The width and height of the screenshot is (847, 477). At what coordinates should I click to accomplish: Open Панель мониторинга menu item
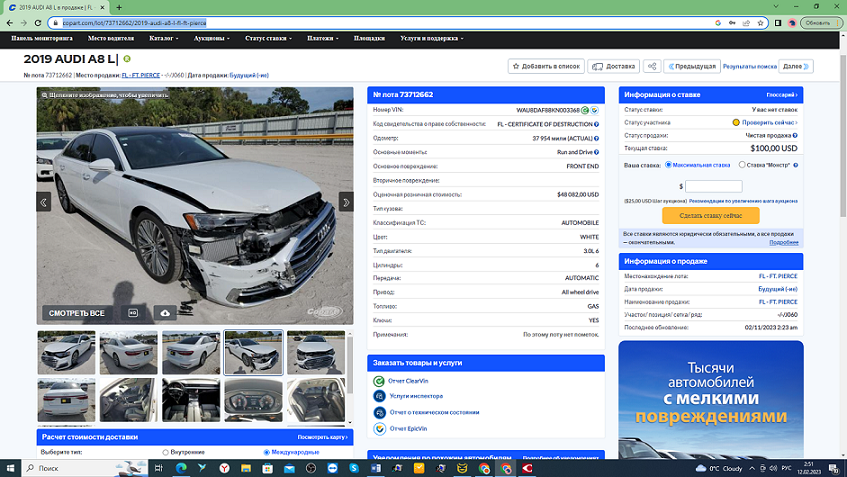tap(42, 38)
